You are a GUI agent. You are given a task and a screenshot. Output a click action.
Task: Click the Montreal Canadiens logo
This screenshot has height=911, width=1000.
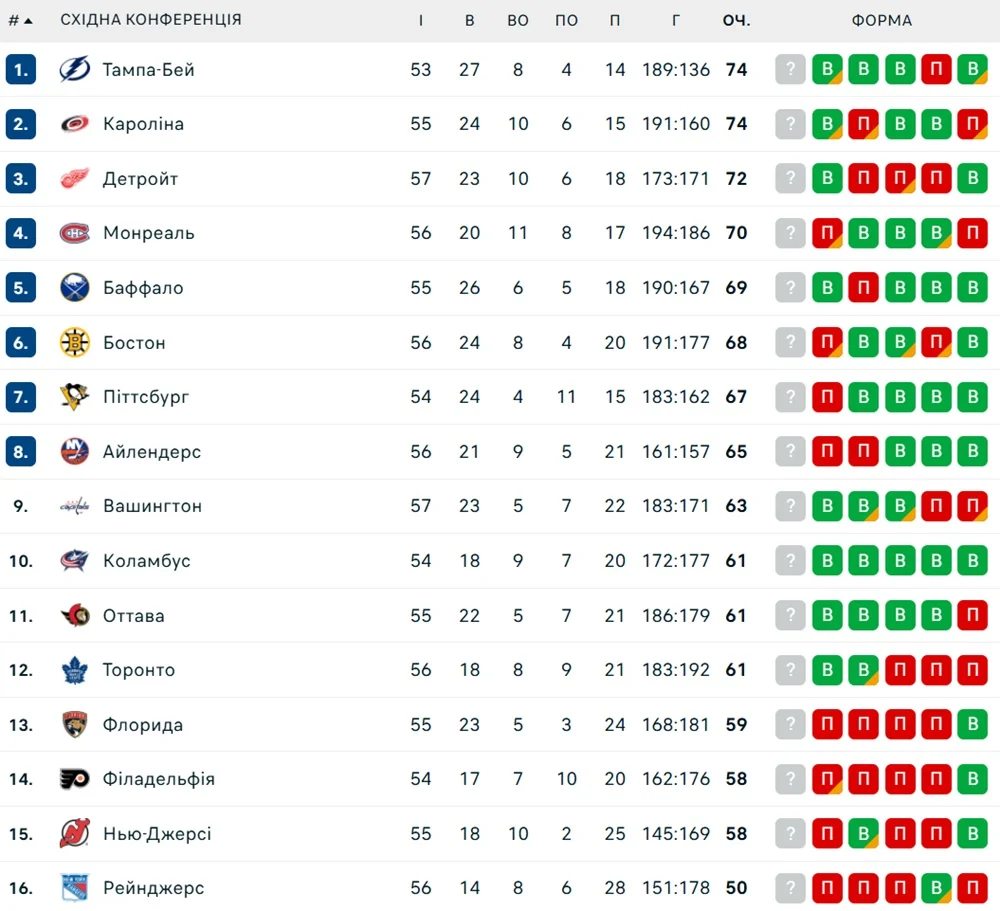tap(75, 233)
